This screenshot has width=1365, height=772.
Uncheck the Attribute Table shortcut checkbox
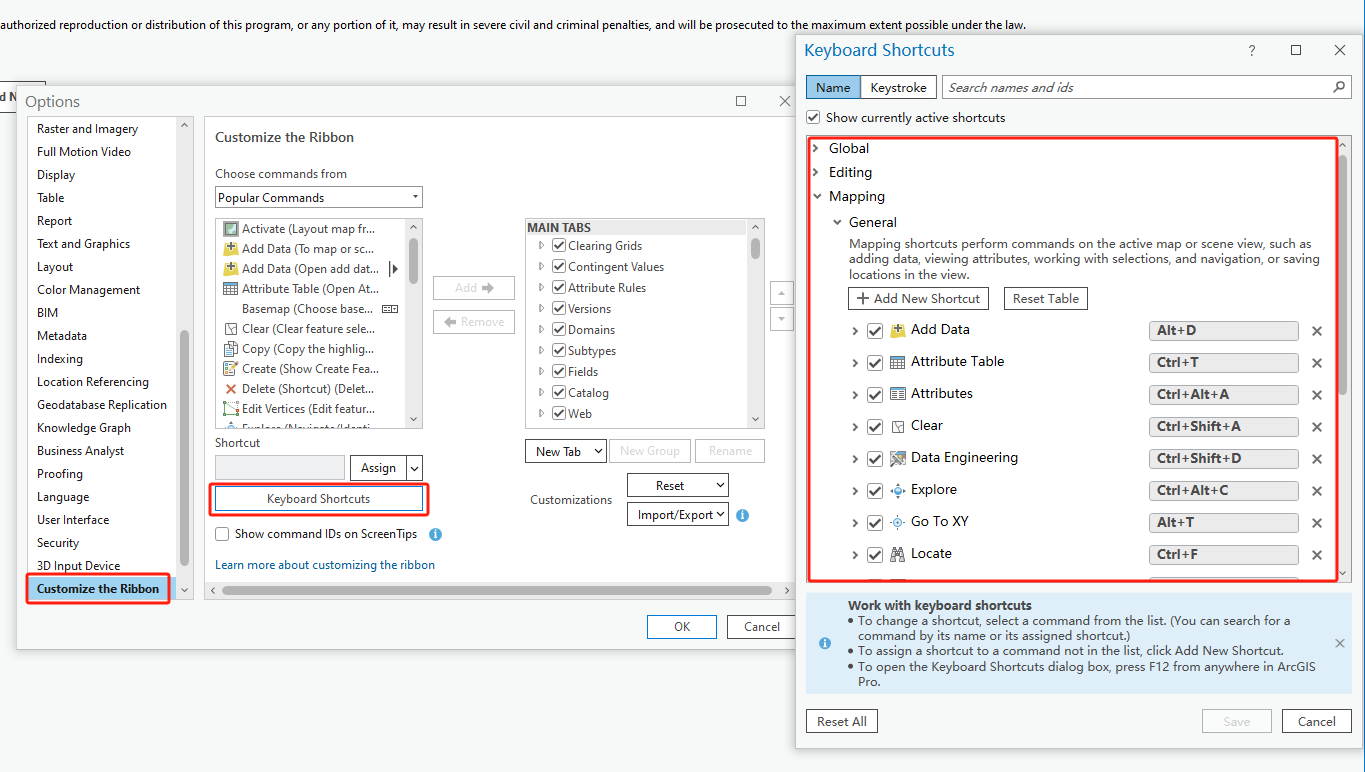pos(875,363)
